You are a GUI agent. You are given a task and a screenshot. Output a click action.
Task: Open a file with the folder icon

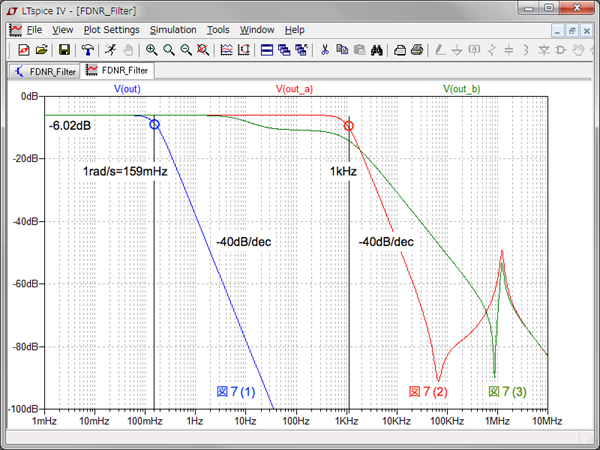coord(42,49)
